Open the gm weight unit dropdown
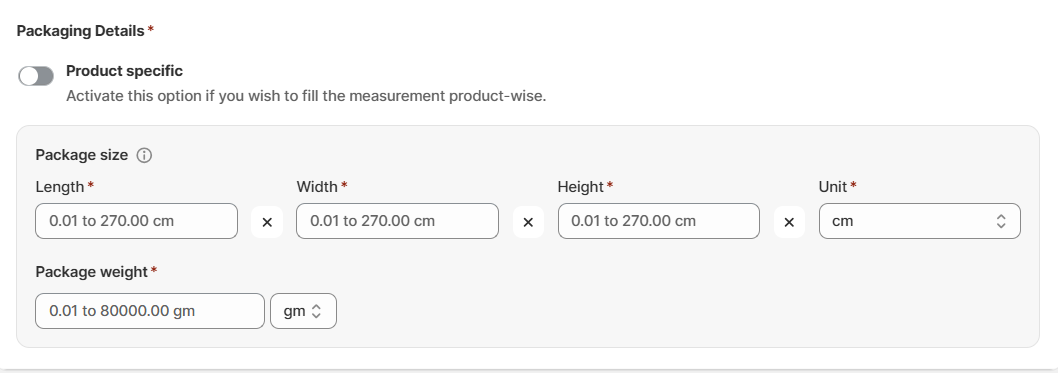Screen dimensions: 1058x373 304,311
